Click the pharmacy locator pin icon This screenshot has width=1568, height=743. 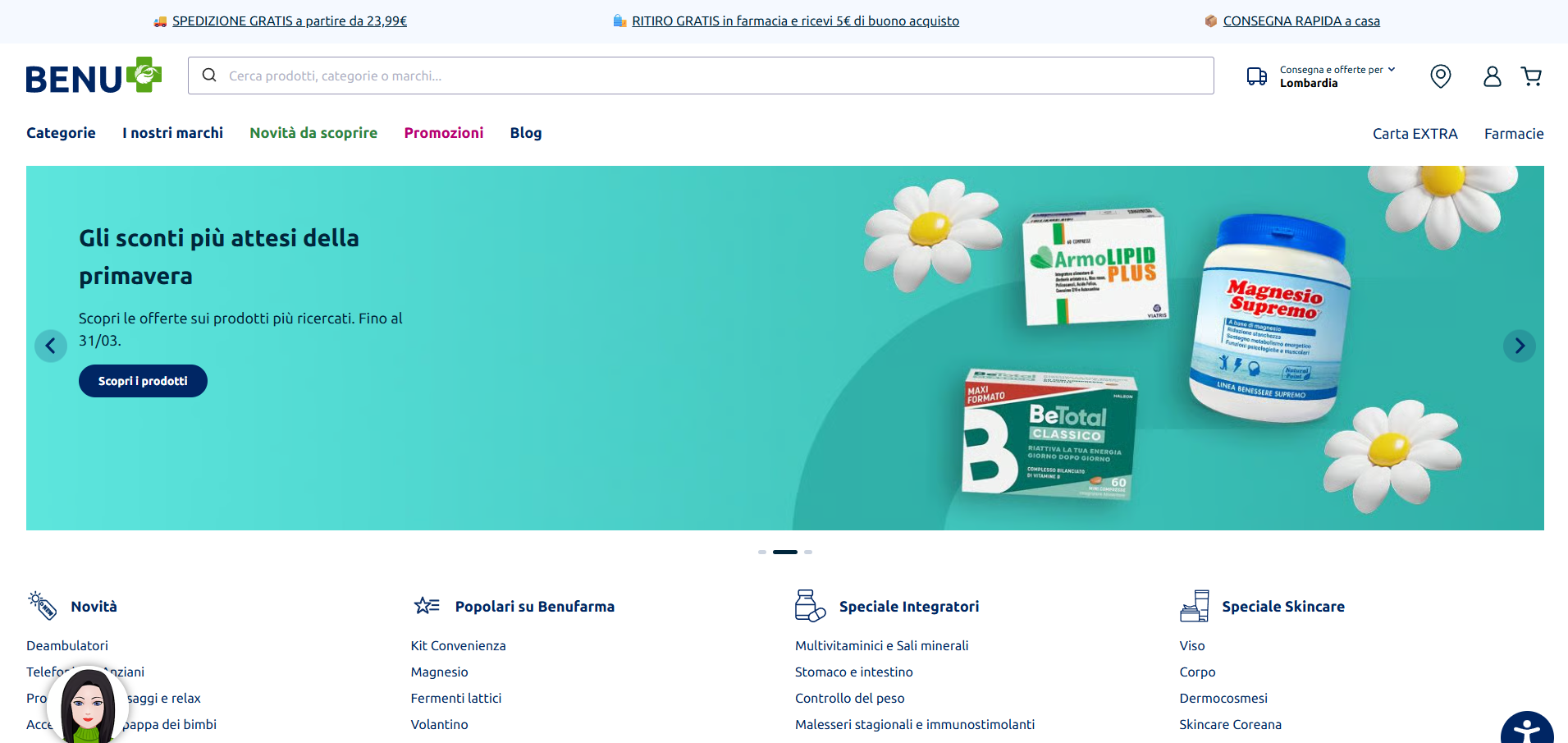click(1440, 76)
